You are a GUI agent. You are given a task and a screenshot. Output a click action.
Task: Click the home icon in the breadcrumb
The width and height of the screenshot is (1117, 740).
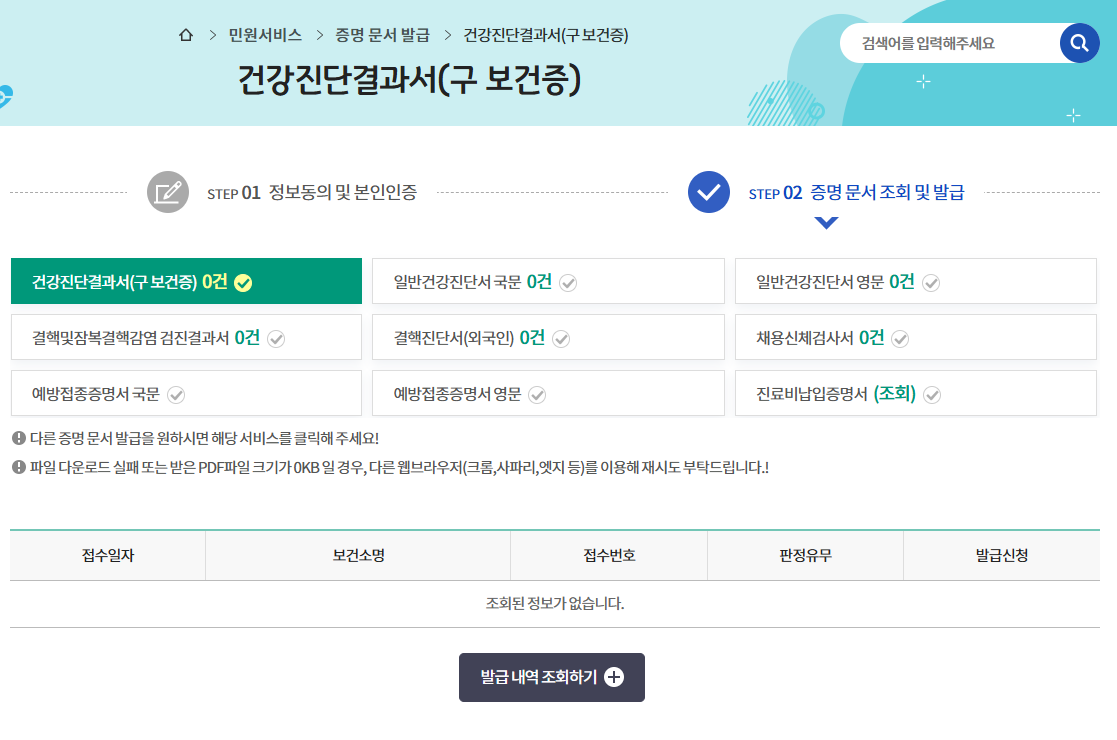(185, 34)
